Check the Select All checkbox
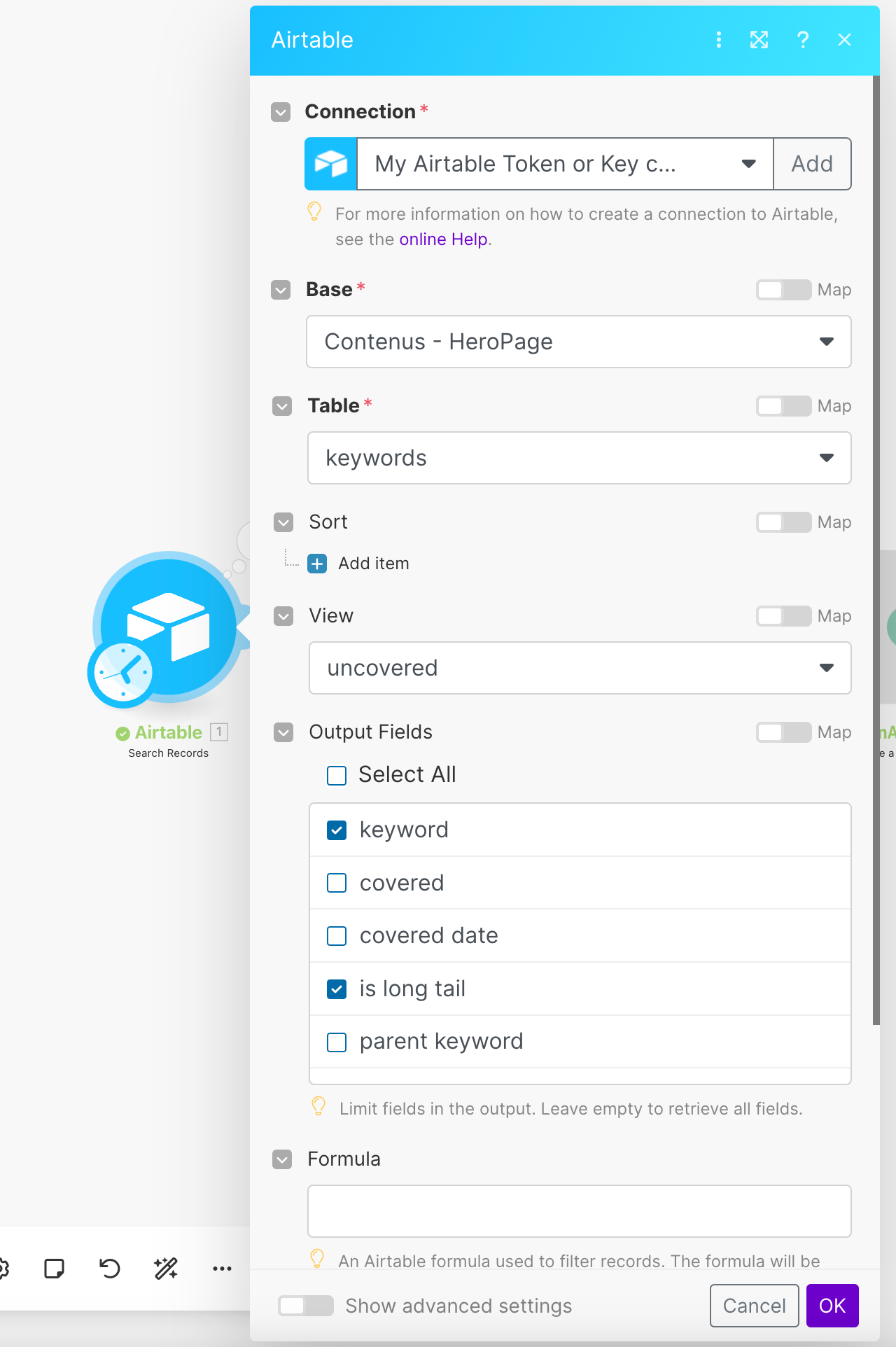Screen dimensions: 896x1347 tap(337, 776)
